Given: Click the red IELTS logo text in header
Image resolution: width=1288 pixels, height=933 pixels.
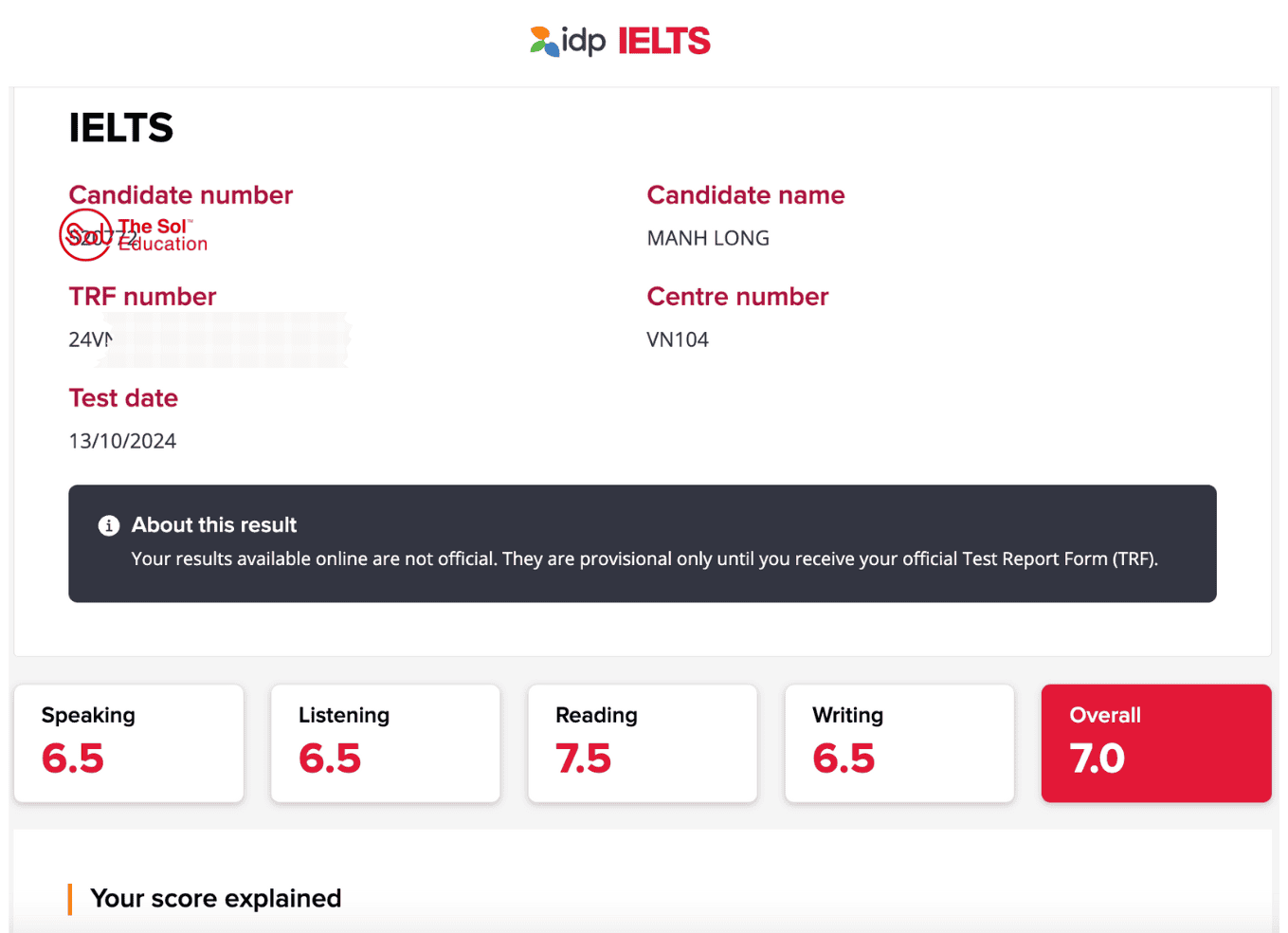Looking at the screenshot, I should coord(663,41).
